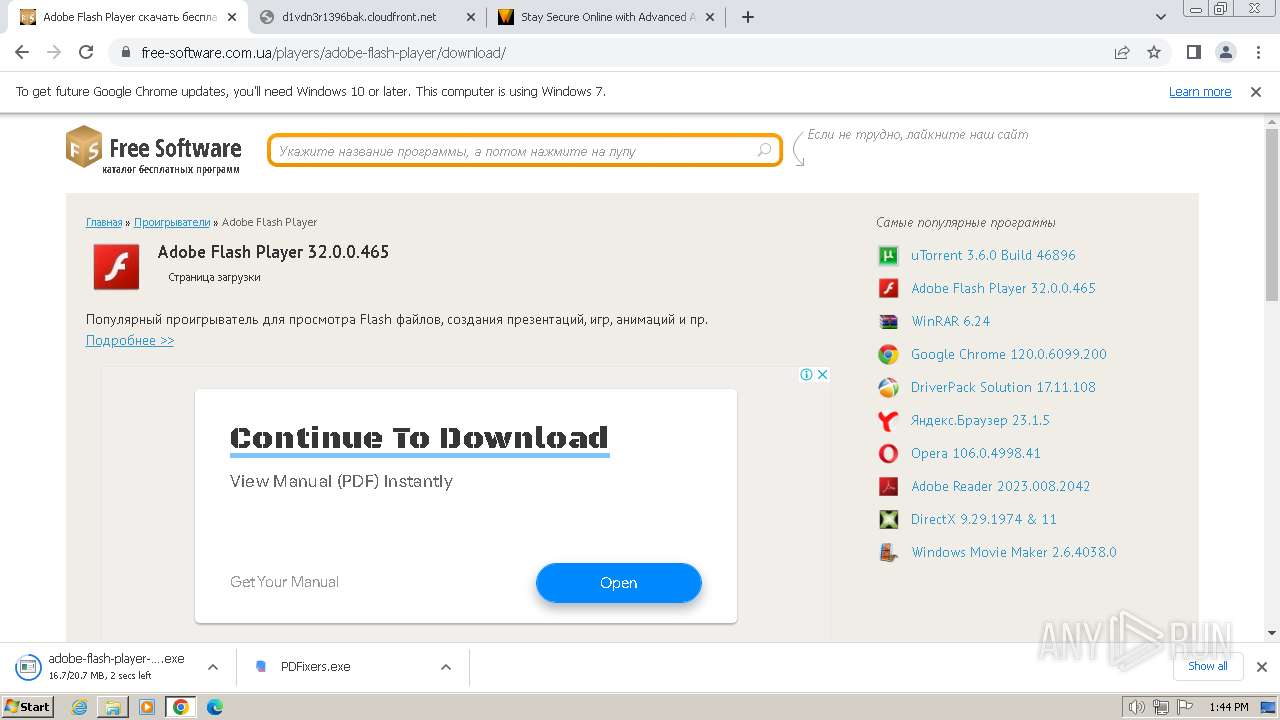Click WinRAR icon in popular list
Viewport: 1280px width, 720px height.
coord(888,321)
